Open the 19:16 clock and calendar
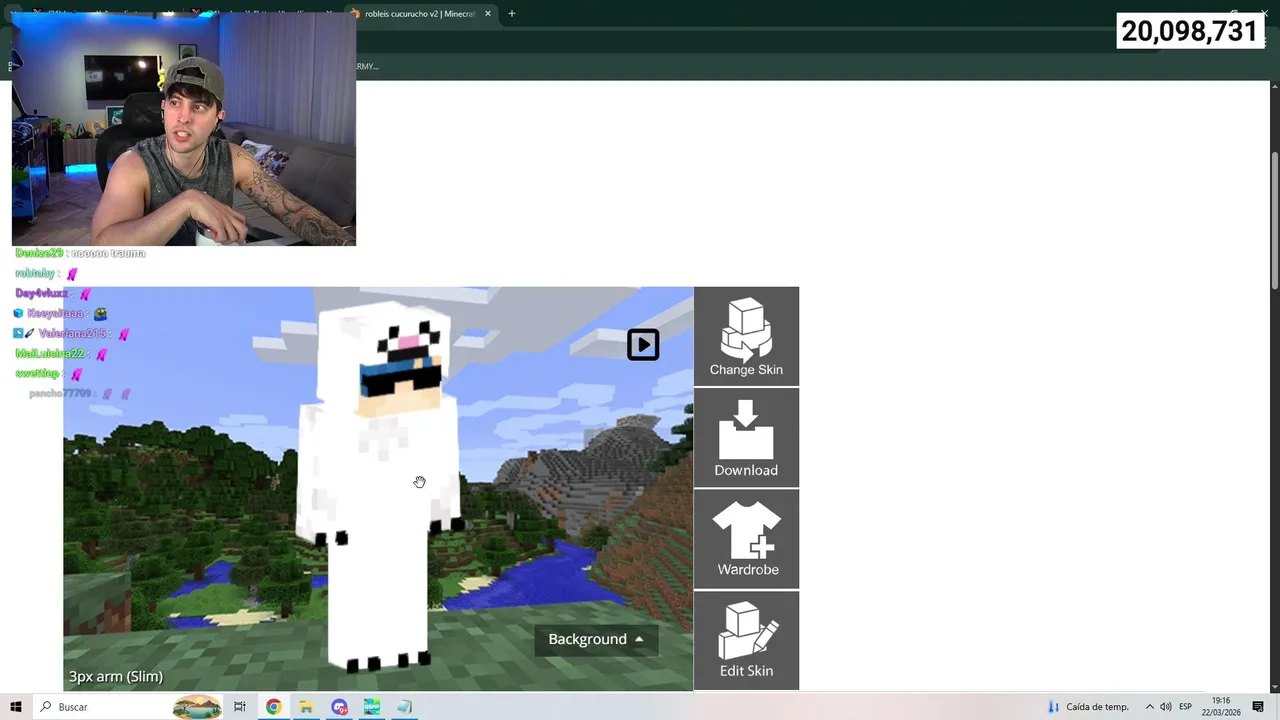The height and width of the screenshot is (720, 1280). [x=1221, y=707]
